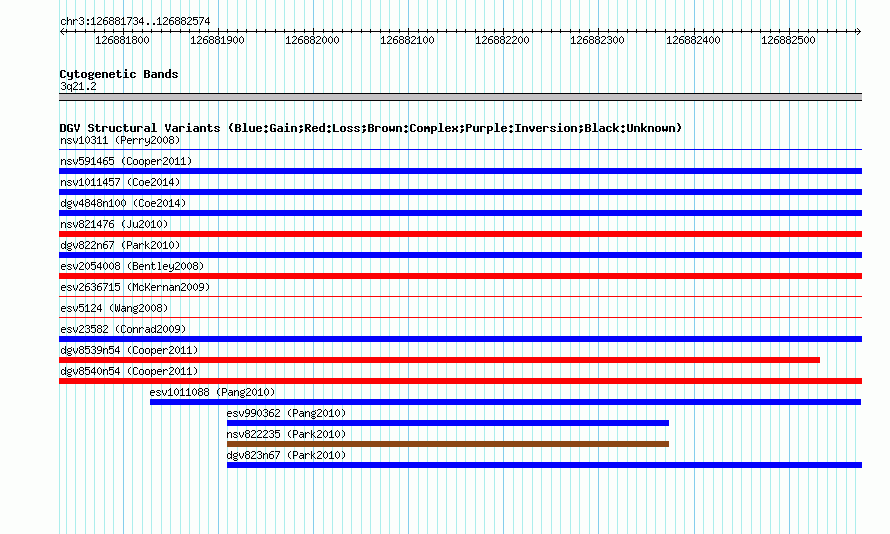The width and height of the screenshot is (890, 534).
Task: Click ruler position 126882500
Action: [788, 40]
